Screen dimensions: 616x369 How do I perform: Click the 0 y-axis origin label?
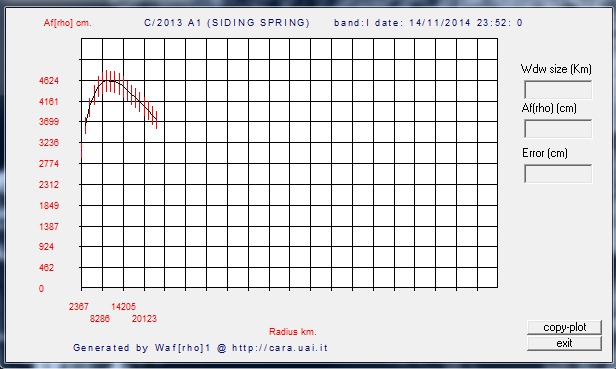[x=41, y=288]
